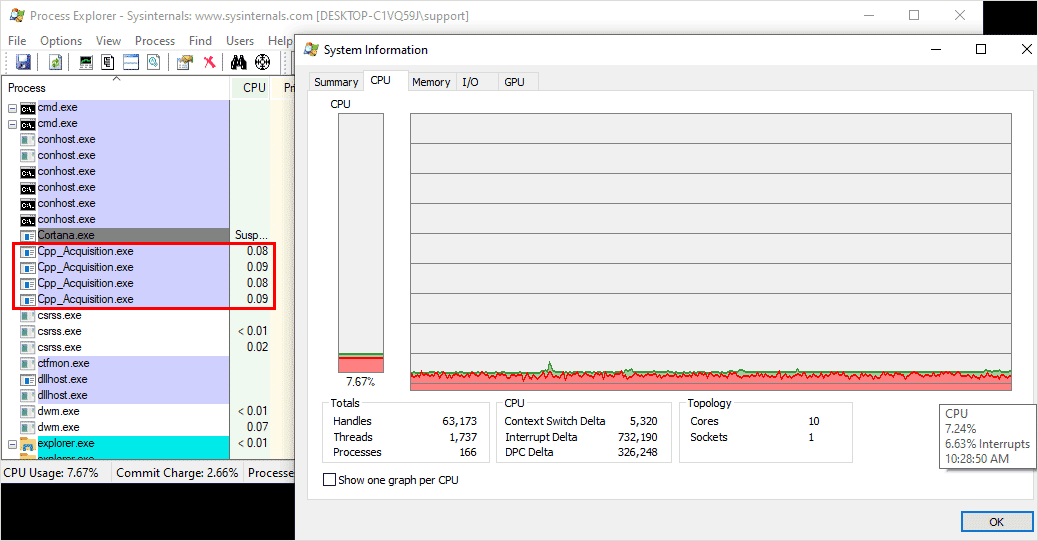1038x541 pixels.
Task: Click CPU Usage: 7.67% in status bar
Action: tap(51, 473)
